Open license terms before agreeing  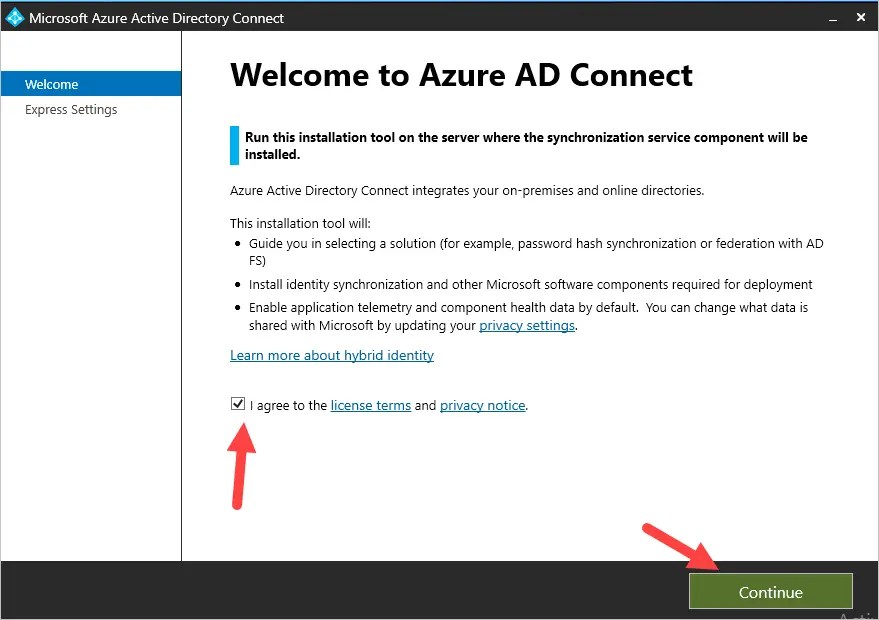[371, 405]
